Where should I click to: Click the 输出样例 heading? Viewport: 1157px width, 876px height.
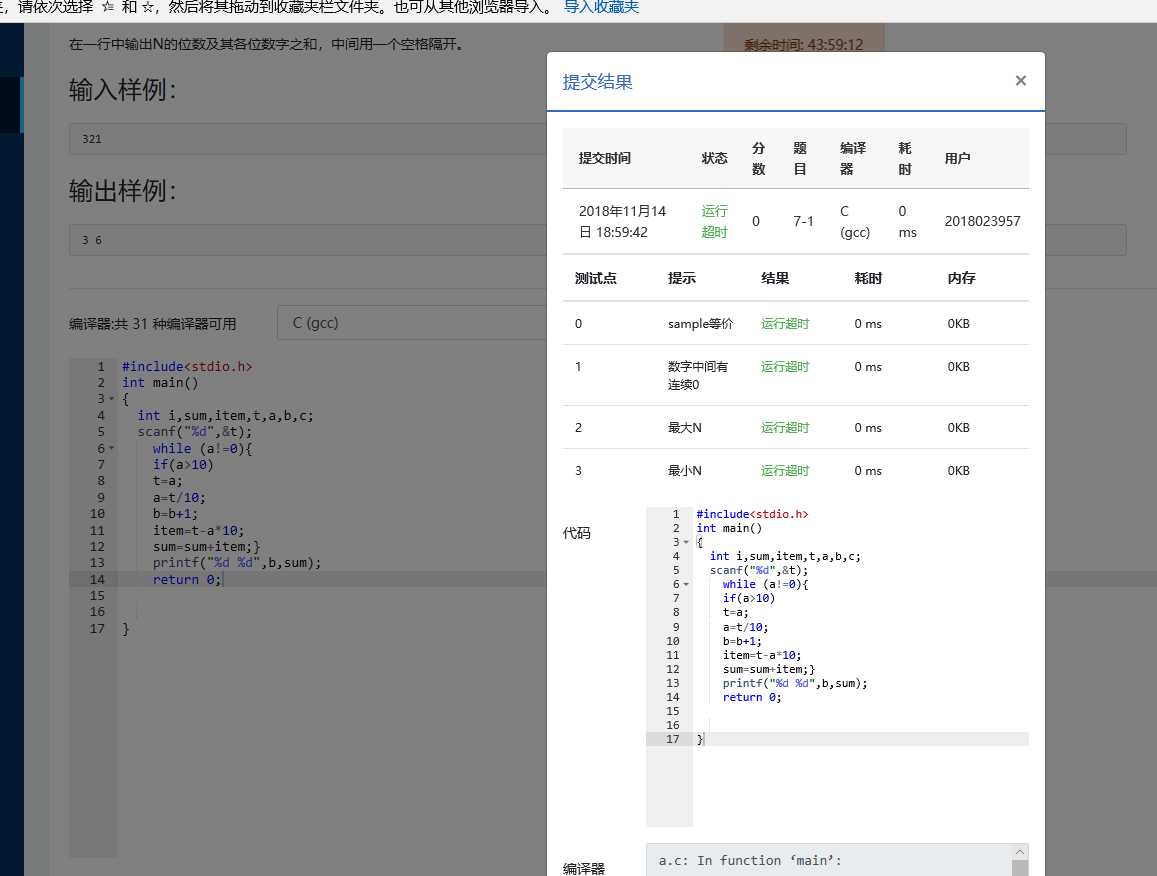pyautogui.click(x=122, y=191)
